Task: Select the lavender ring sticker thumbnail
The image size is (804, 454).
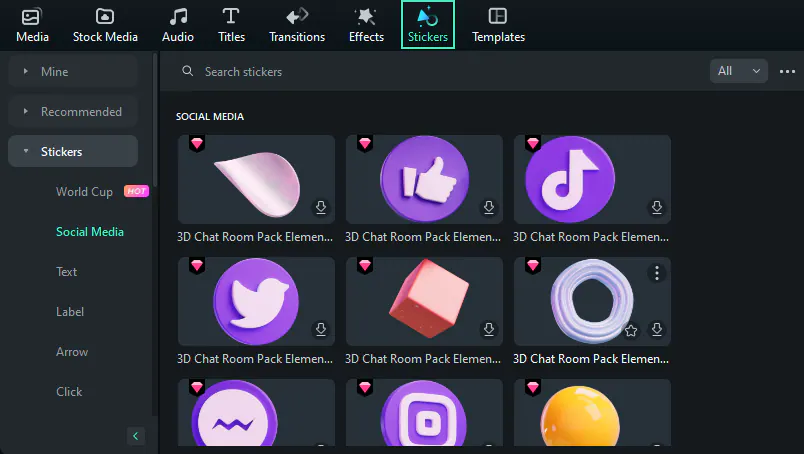Action: coord(592,301)
